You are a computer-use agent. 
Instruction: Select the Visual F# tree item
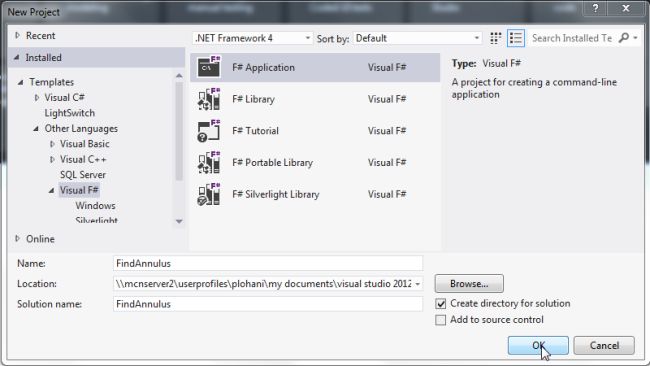click(79, 190)
